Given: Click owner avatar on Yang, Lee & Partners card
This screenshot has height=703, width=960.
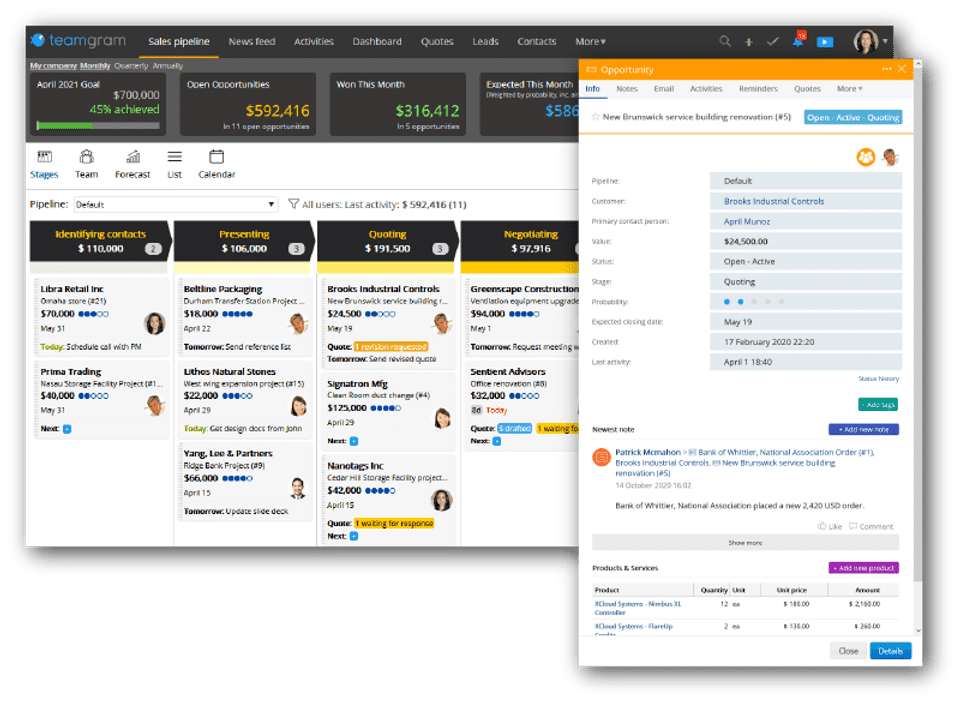Looking at the screenshot, I should (x=298, y=487).
